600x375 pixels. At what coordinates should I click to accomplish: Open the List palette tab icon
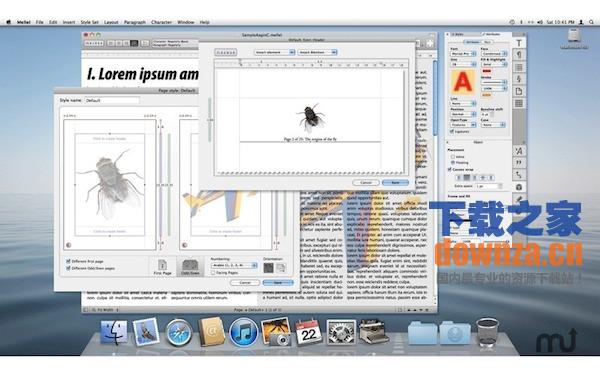519,67
